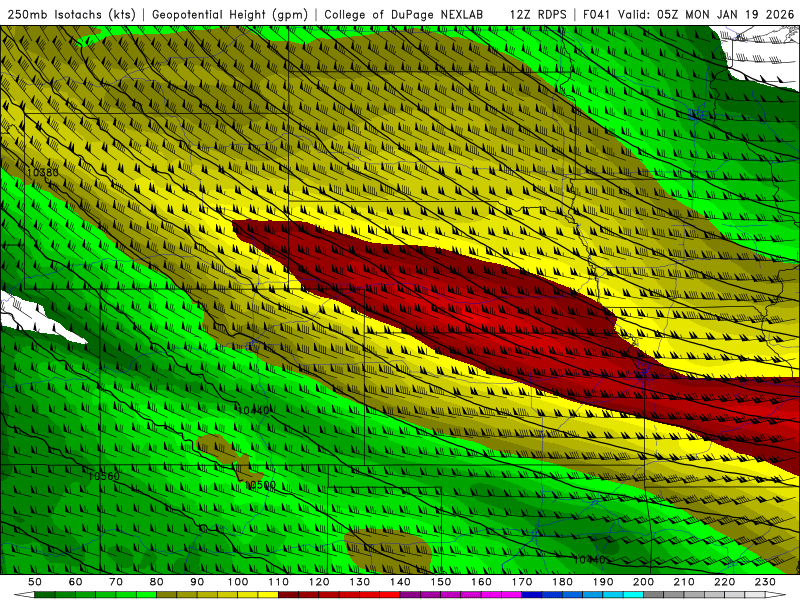This screenshot has width=800, height=600.
Task: Click the '130' legend value
Action: tap(360, 582)
